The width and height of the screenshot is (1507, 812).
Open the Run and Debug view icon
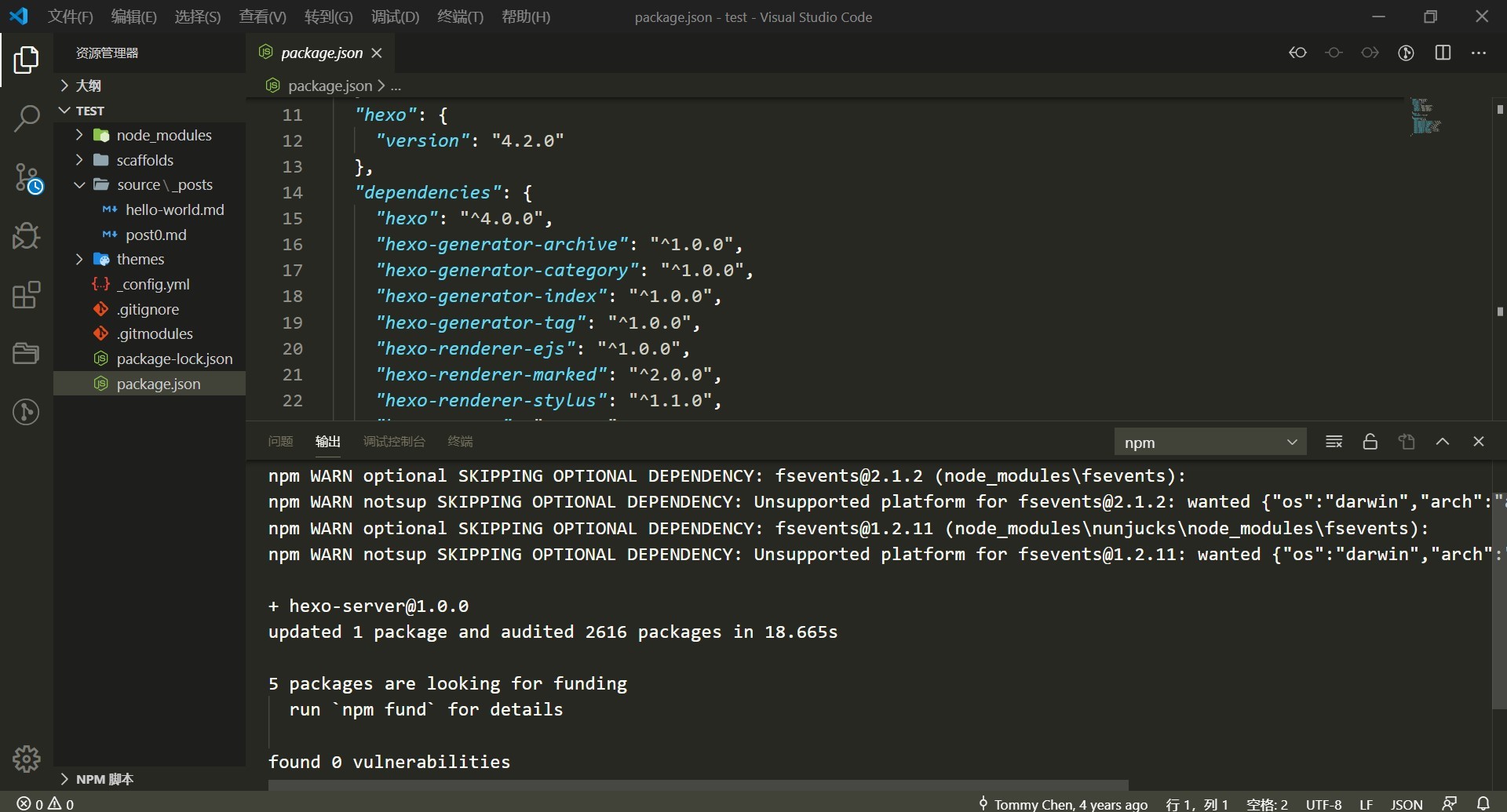tap(26, 236)
